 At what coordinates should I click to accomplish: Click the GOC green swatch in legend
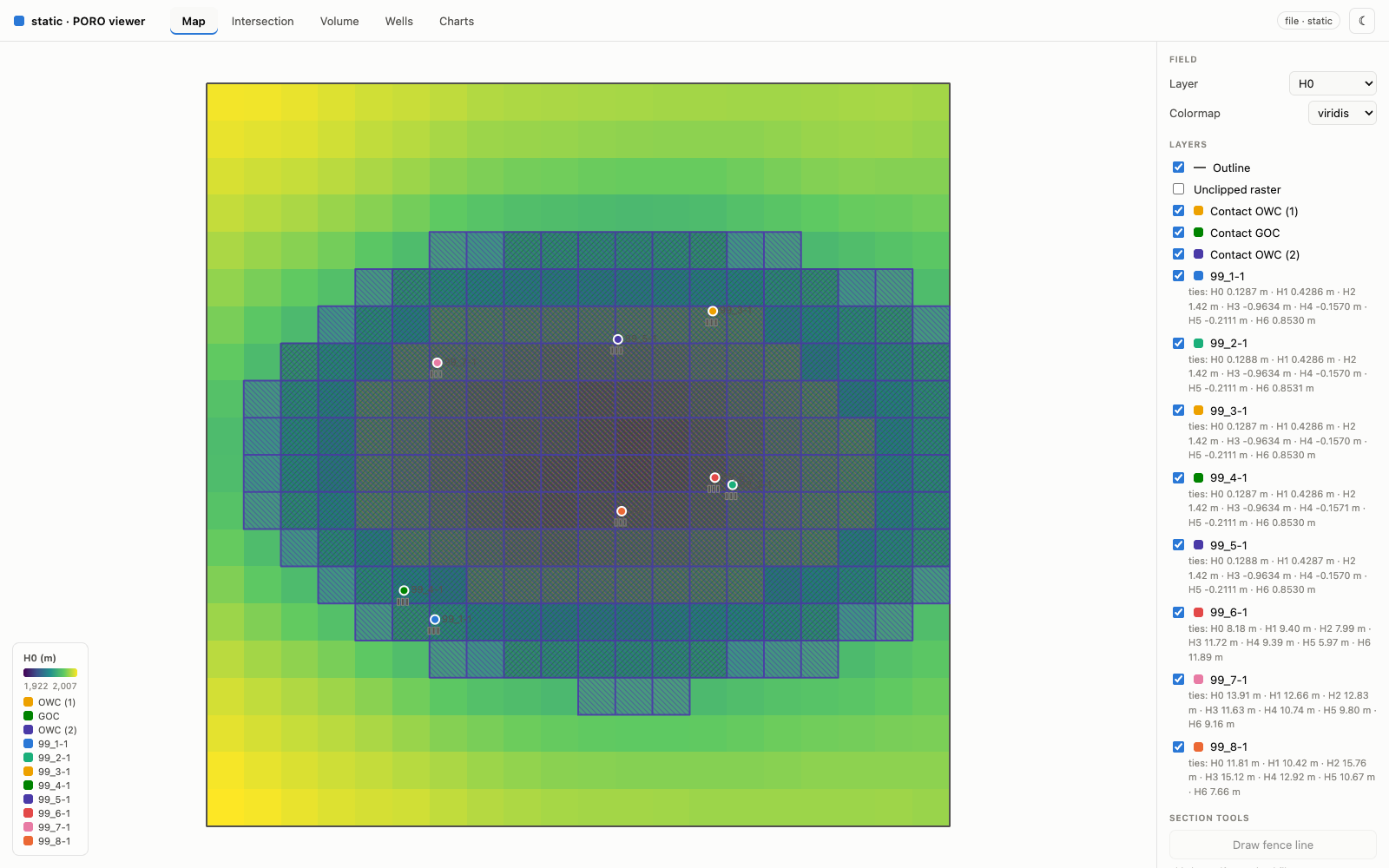(x=29, y=716)
